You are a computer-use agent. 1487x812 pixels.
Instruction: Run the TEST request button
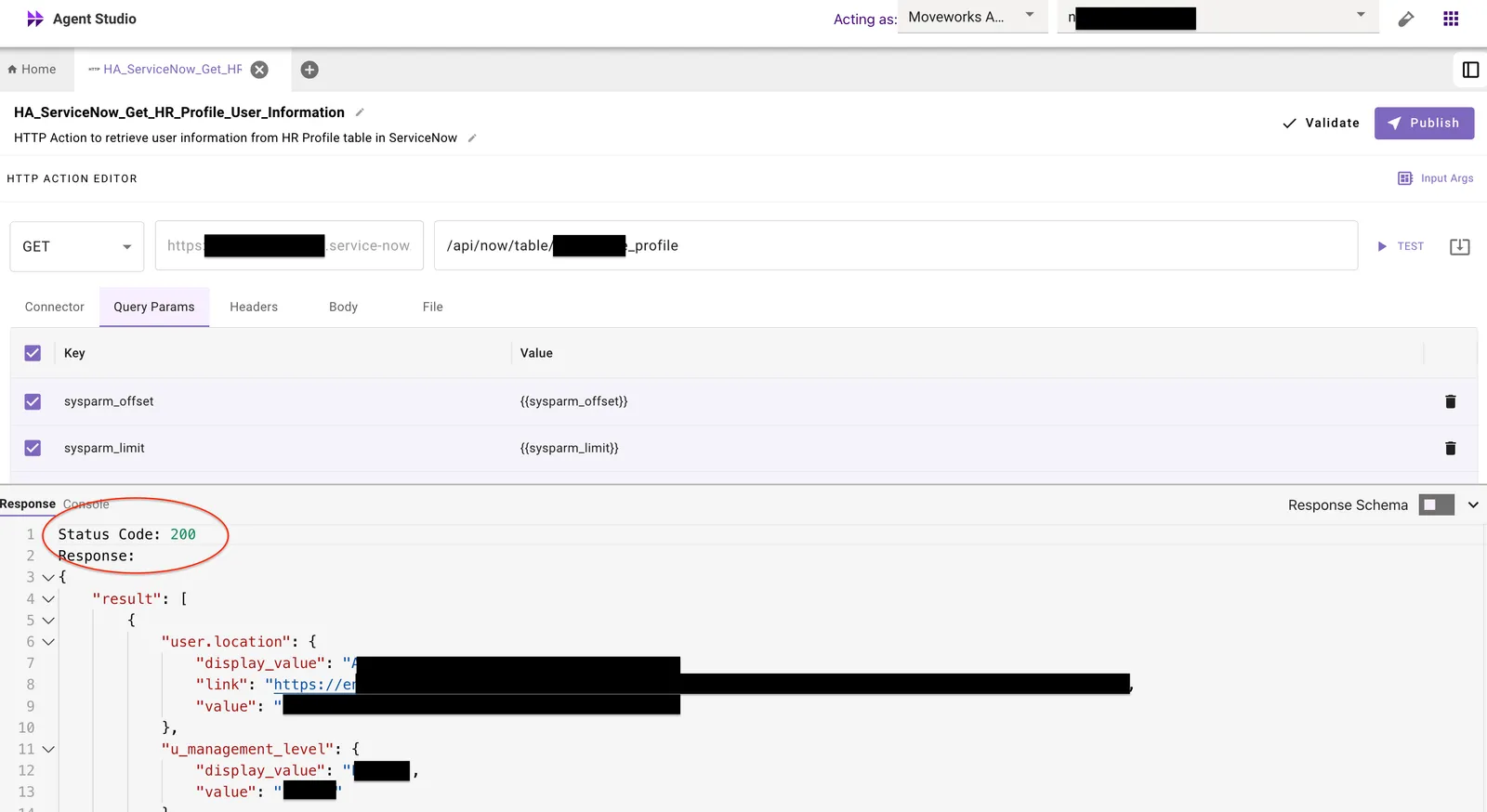(1401, 246)
